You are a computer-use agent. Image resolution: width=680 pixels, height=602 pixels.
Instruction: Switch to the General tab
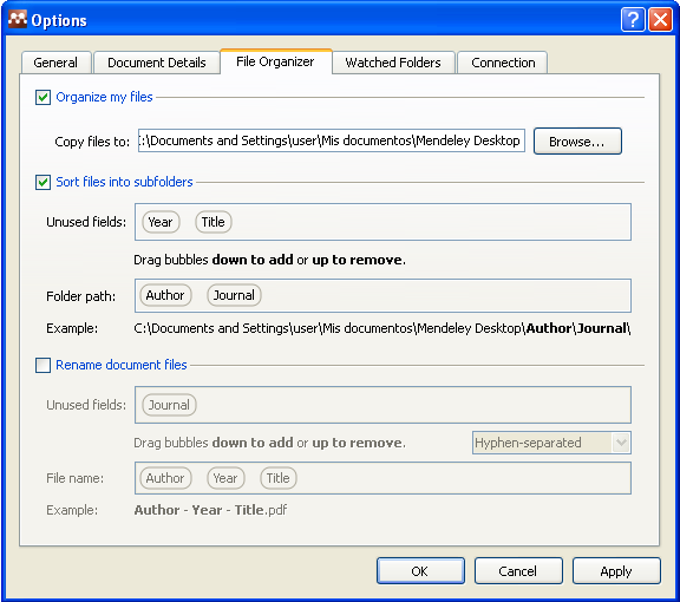(56, 62)
